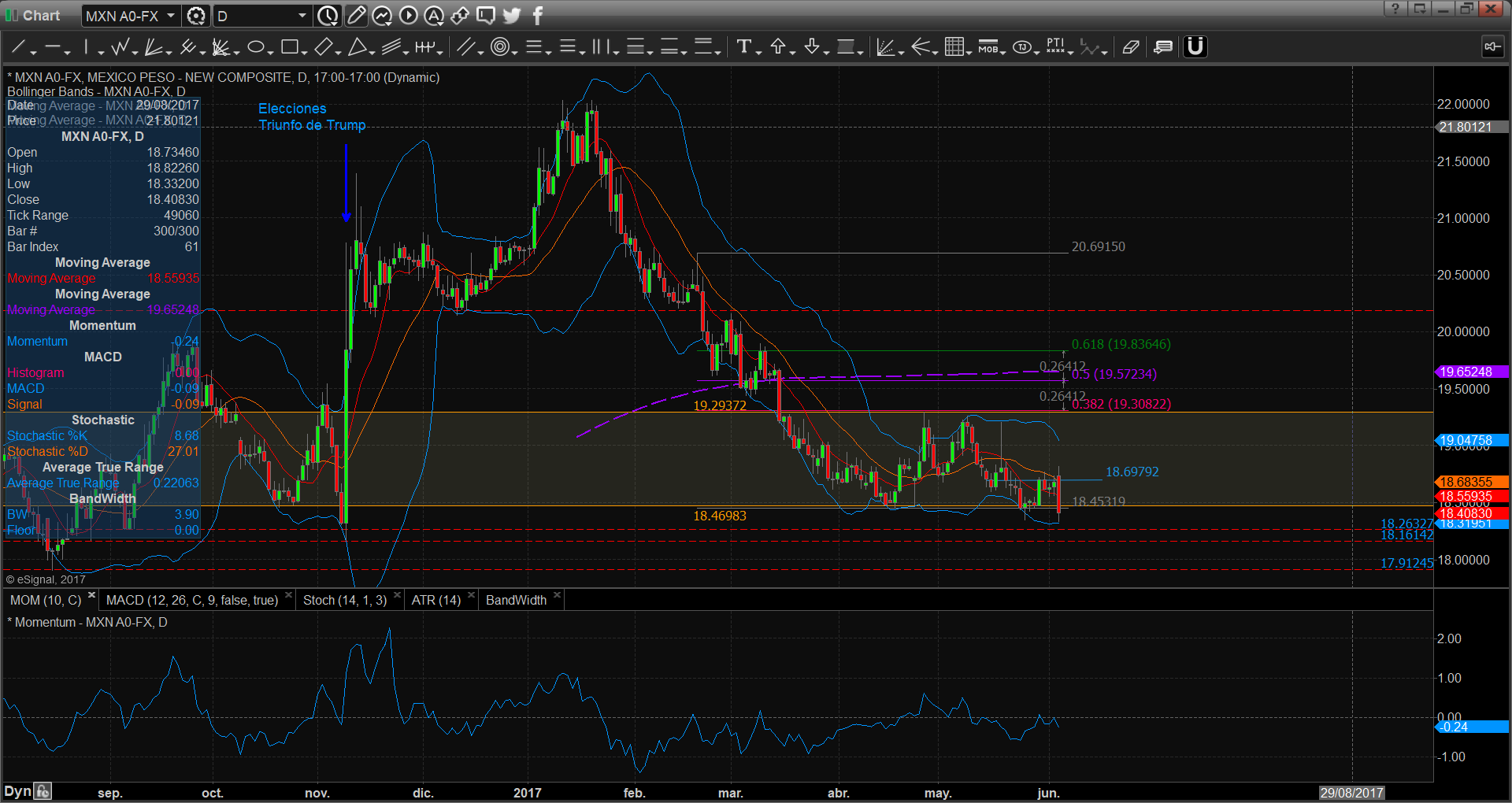Open the studies chart-line icon
Image resolution: width=1512 pixels, height=803 pixels.
point(382,16)
